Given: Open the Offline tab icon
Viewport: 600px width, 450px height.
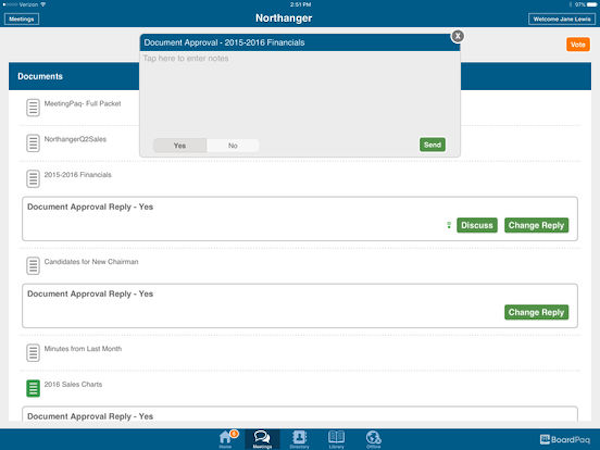Looking at the screenshot, I should [373, 439].
